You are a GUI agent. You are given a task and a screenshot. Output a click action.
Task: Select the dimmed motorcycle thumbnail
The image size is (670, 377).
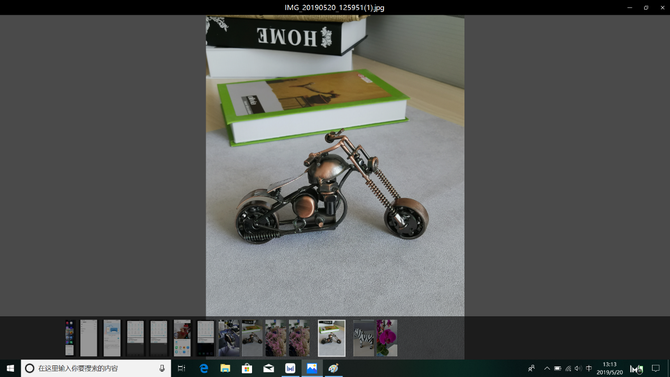click(252, 338)
